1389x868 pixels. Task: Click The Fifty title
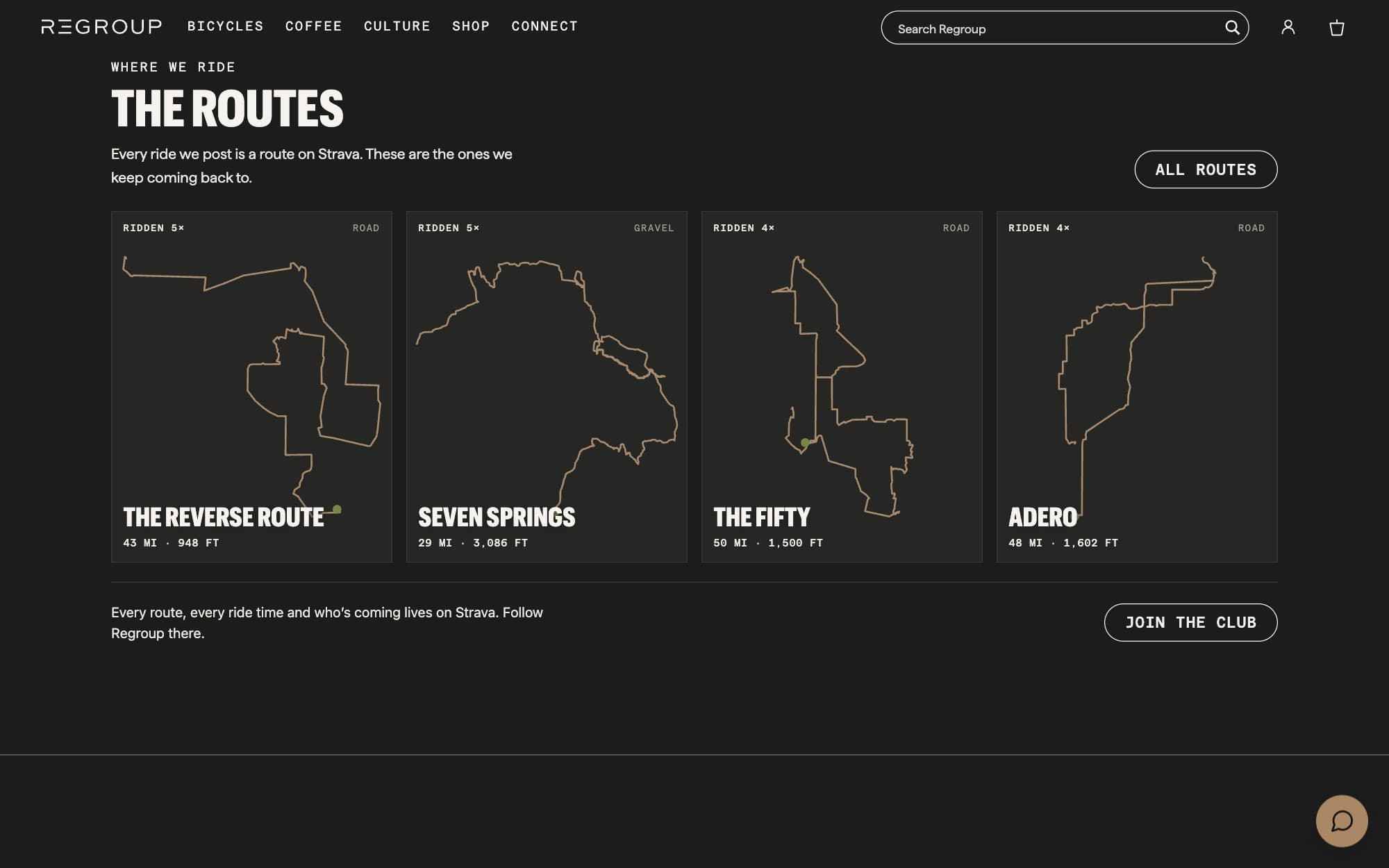762,517
